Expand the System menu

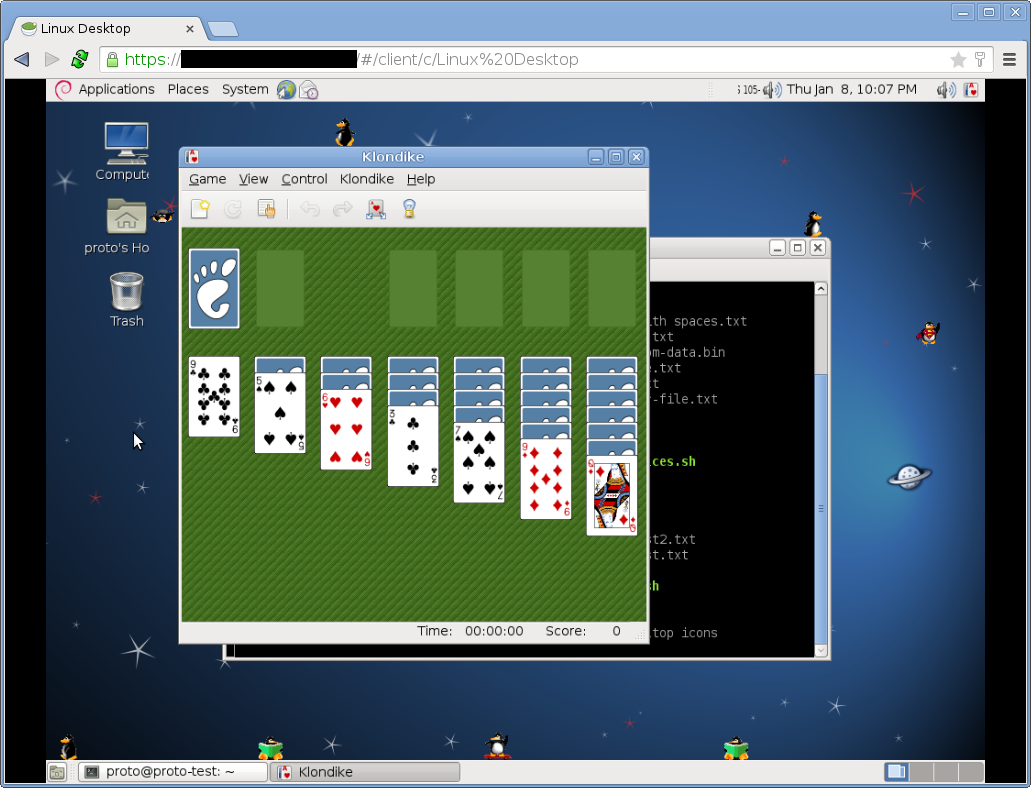click(245, 89)
